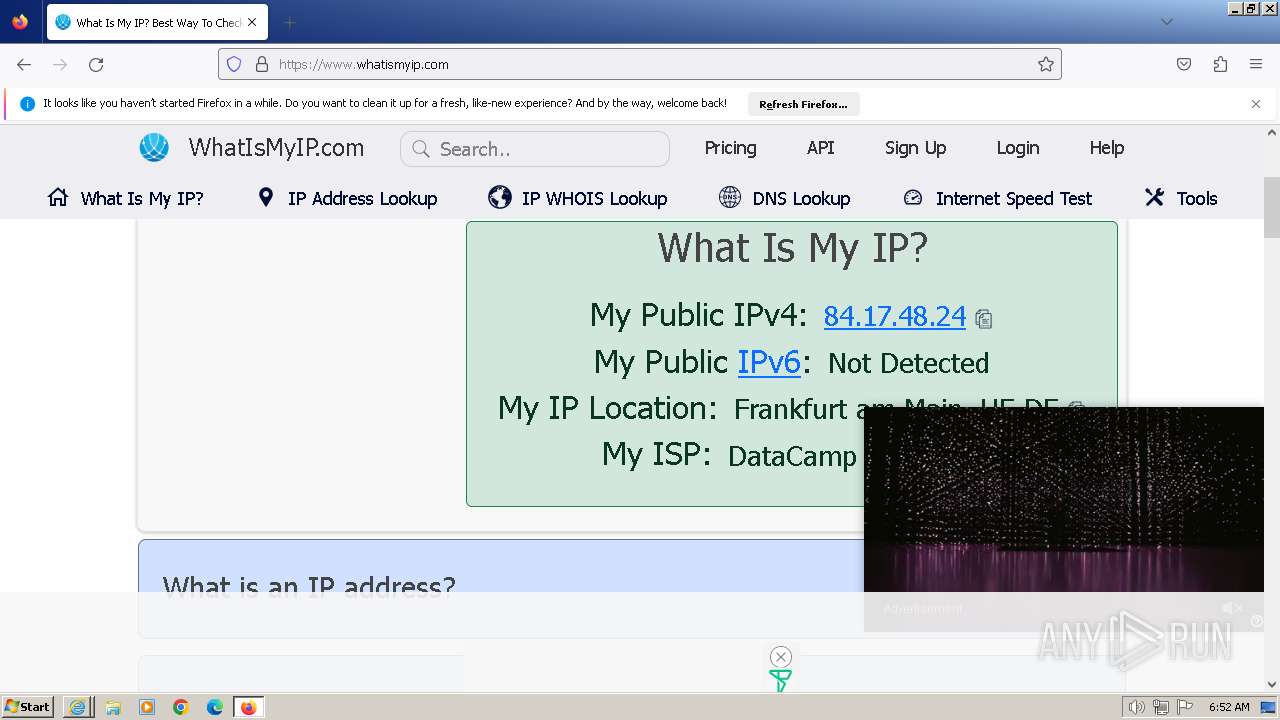1280x720 pixels.
Task: Switch to Firefox taskbar button
Action: point(248,707)
